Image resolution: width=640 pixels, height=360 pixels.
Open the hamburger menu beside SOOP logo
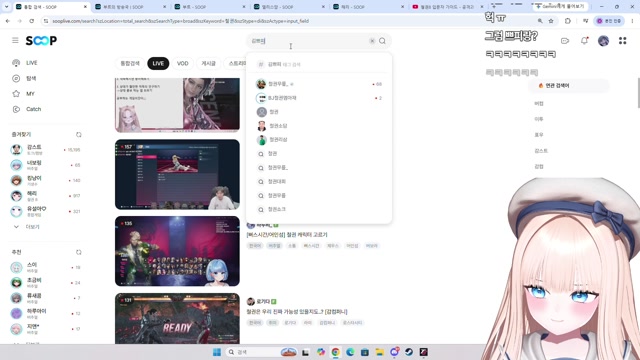[x=15, y=40]
